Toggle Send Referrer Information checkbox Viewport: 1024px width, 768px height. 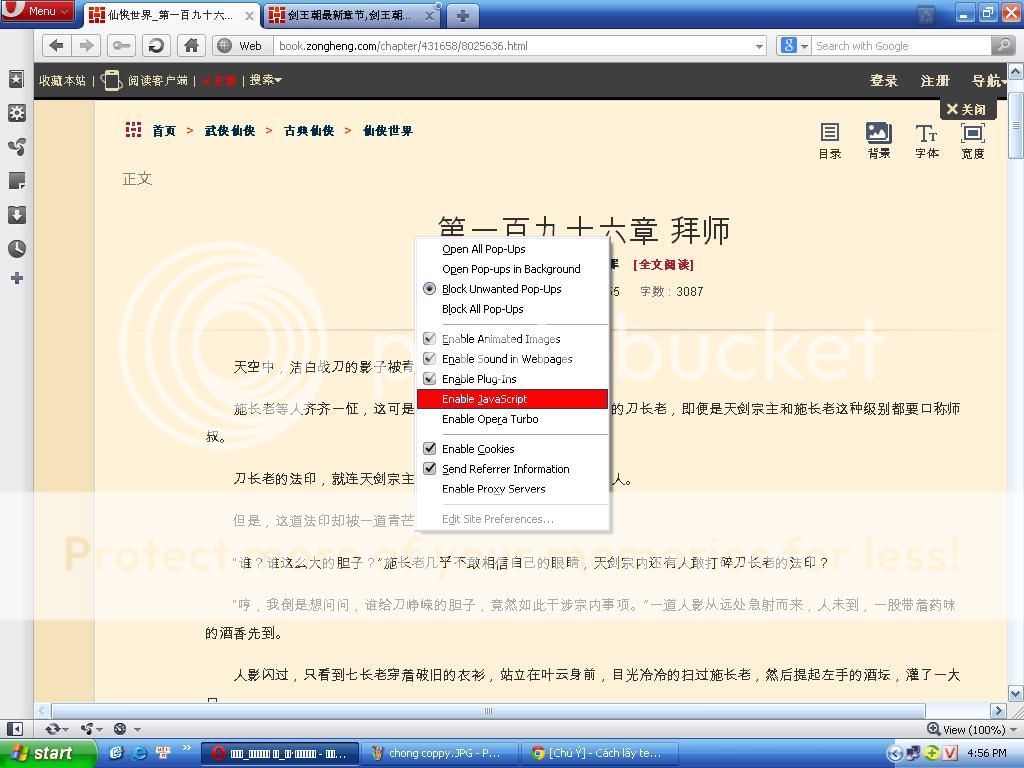[430, 469]
